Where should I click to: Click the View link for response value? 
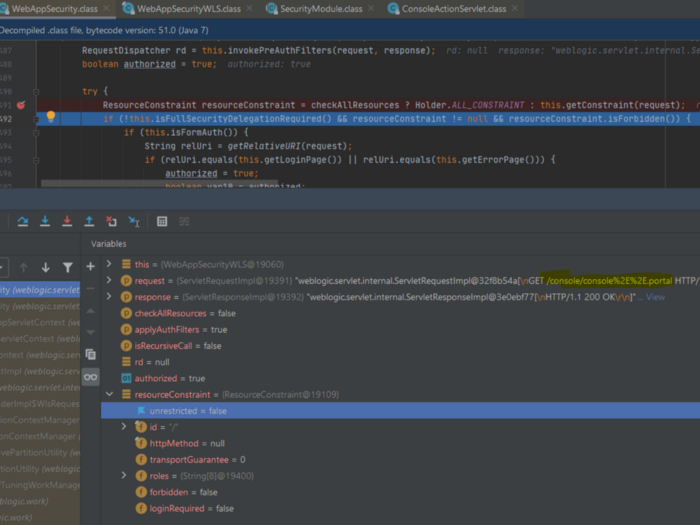pos(655,297)
